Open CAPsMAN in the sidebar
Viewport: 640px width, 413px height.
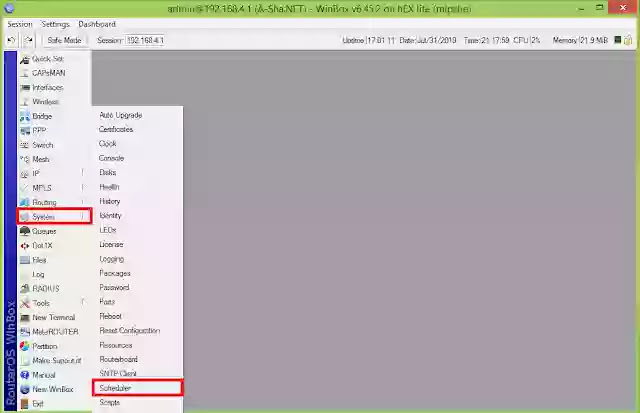54,73
